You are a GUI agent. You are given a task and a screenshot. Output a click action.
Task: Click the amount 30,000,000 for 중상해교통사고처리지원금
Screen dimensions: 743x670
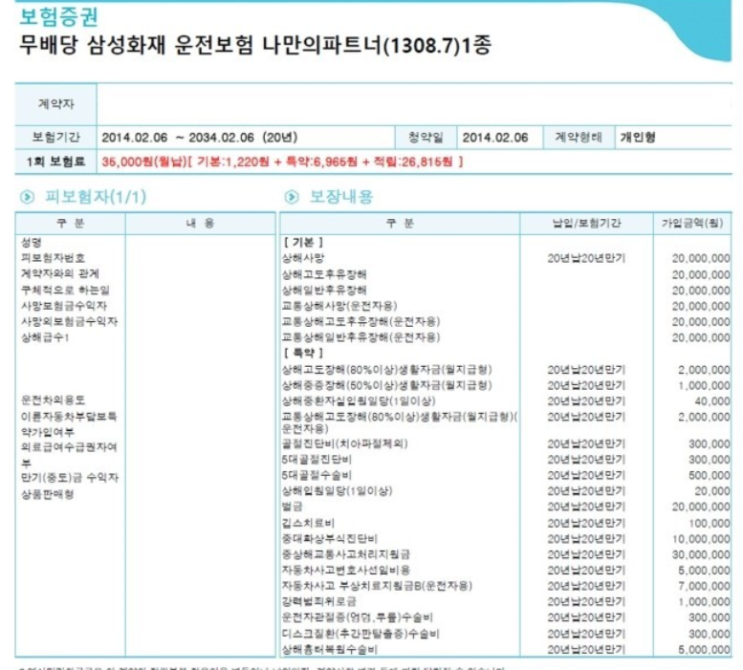click(701, 554)
